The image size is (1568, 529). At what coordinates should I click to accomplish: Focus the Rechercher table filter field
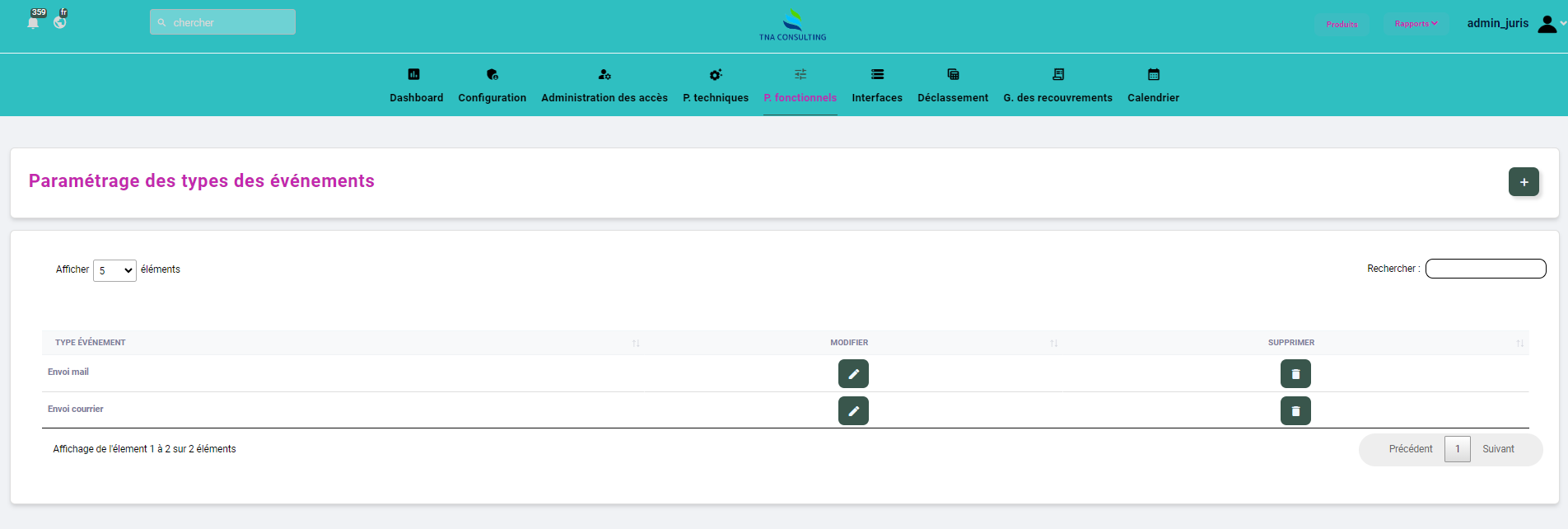[x=1486, y=269]
